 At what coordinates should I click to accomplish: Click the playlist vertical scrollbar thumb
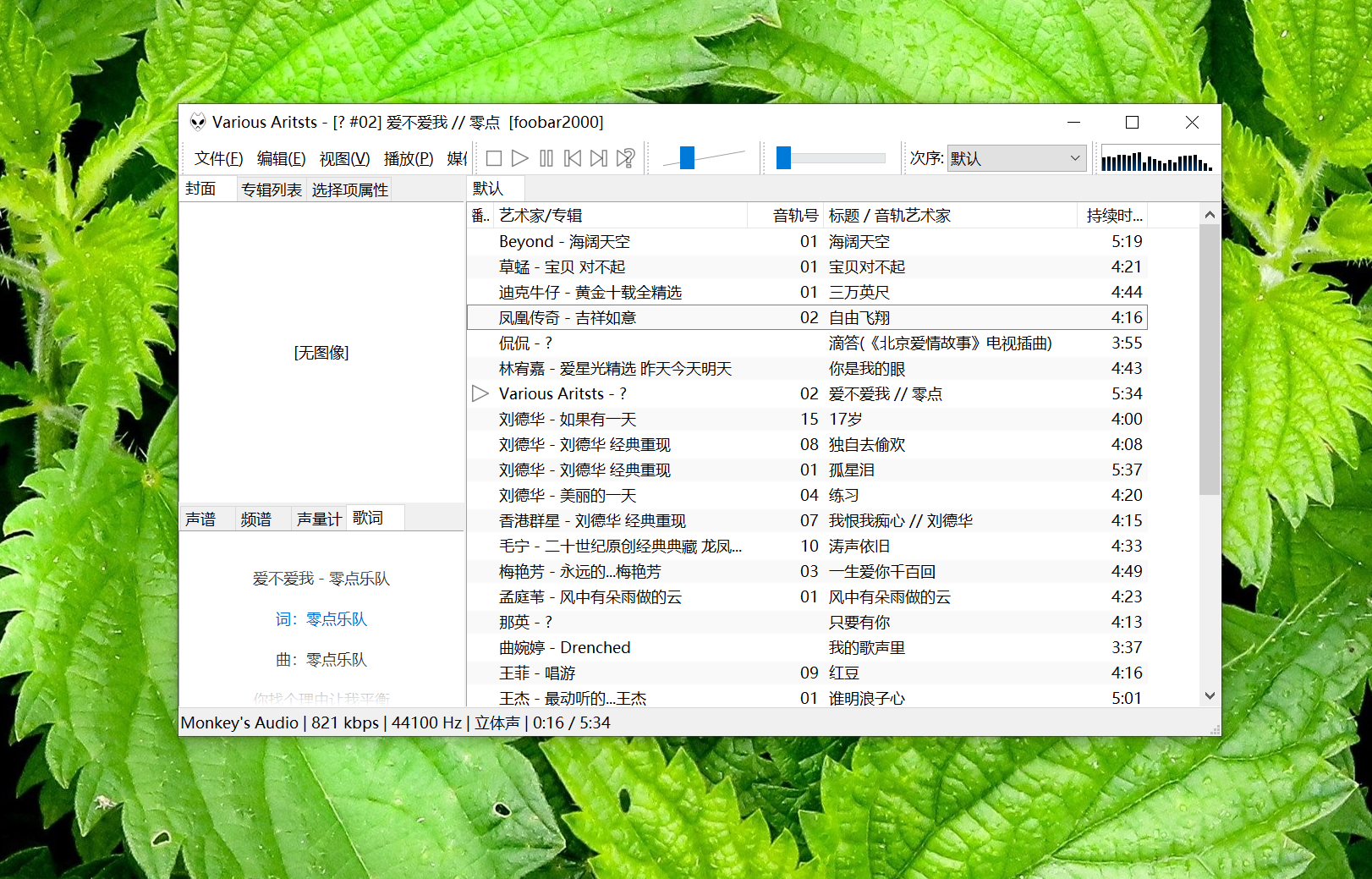pyautogui.click(x=1210, y=360)
